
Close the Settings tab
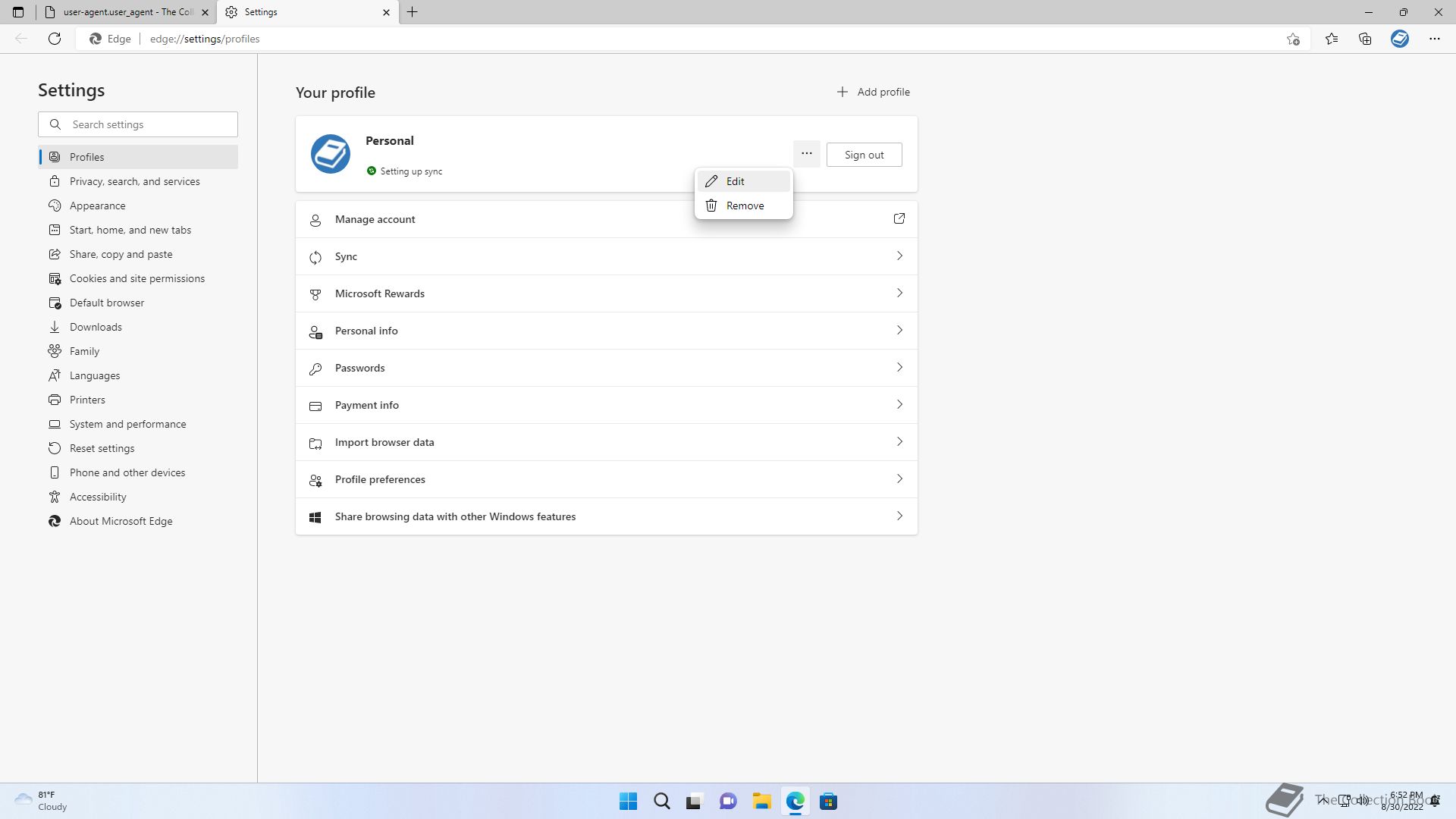(x=386, y=12)
